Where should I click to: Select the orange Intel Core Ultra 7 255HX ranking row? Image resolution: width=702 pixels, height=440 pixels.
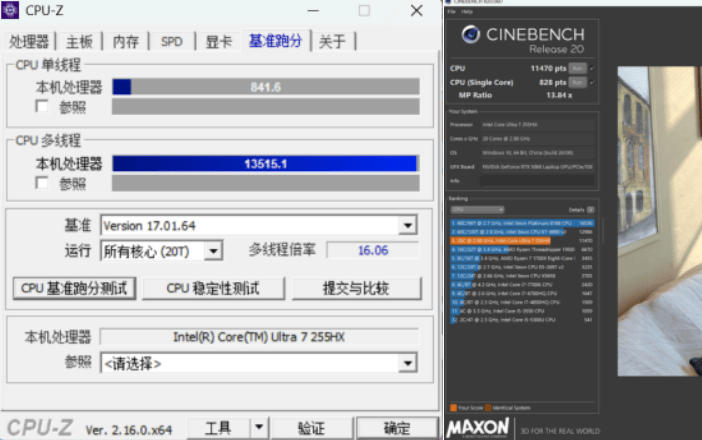522,240
